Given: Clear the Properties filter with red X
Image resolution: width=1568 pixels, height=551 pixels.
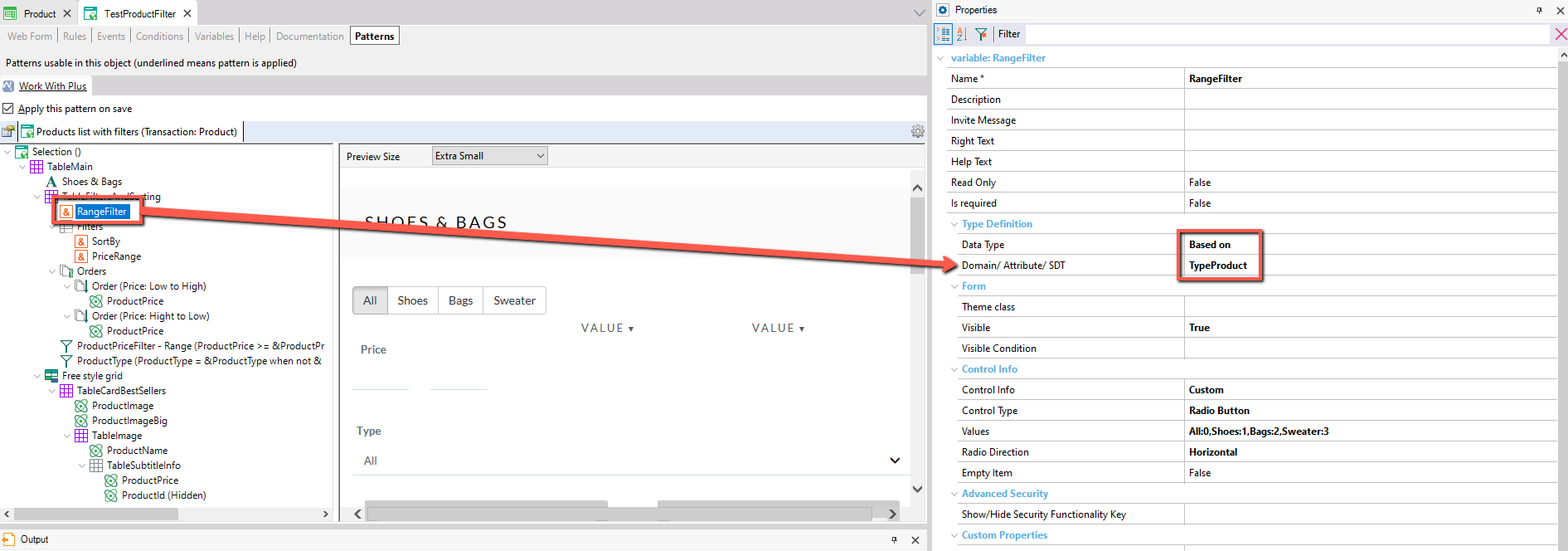Looking at the screenshot, I should pos(1560,34).
